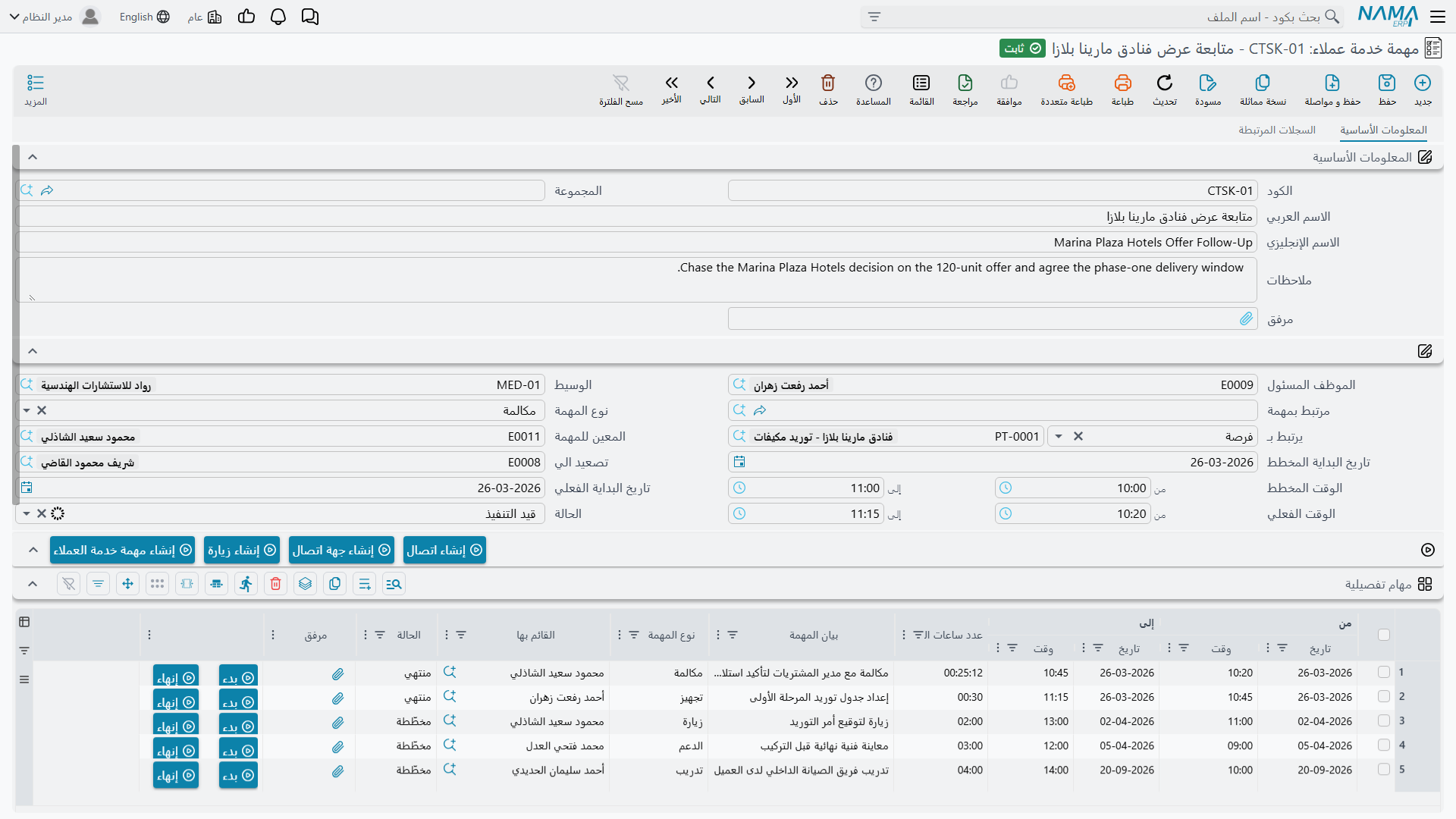Click إنشاء زيارة button
1456x819 pixels.
coord(242,550)
